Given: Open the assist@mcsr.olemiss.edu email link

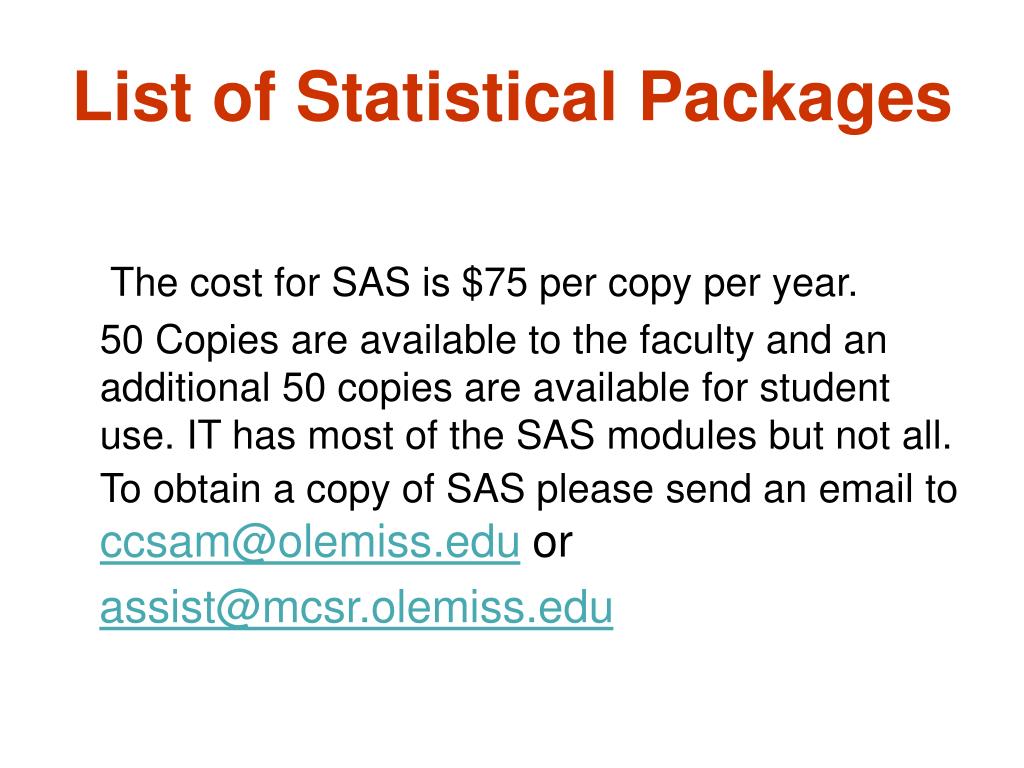Looking at the screenshot, I should pyautogui.click(x=356, y=608).
